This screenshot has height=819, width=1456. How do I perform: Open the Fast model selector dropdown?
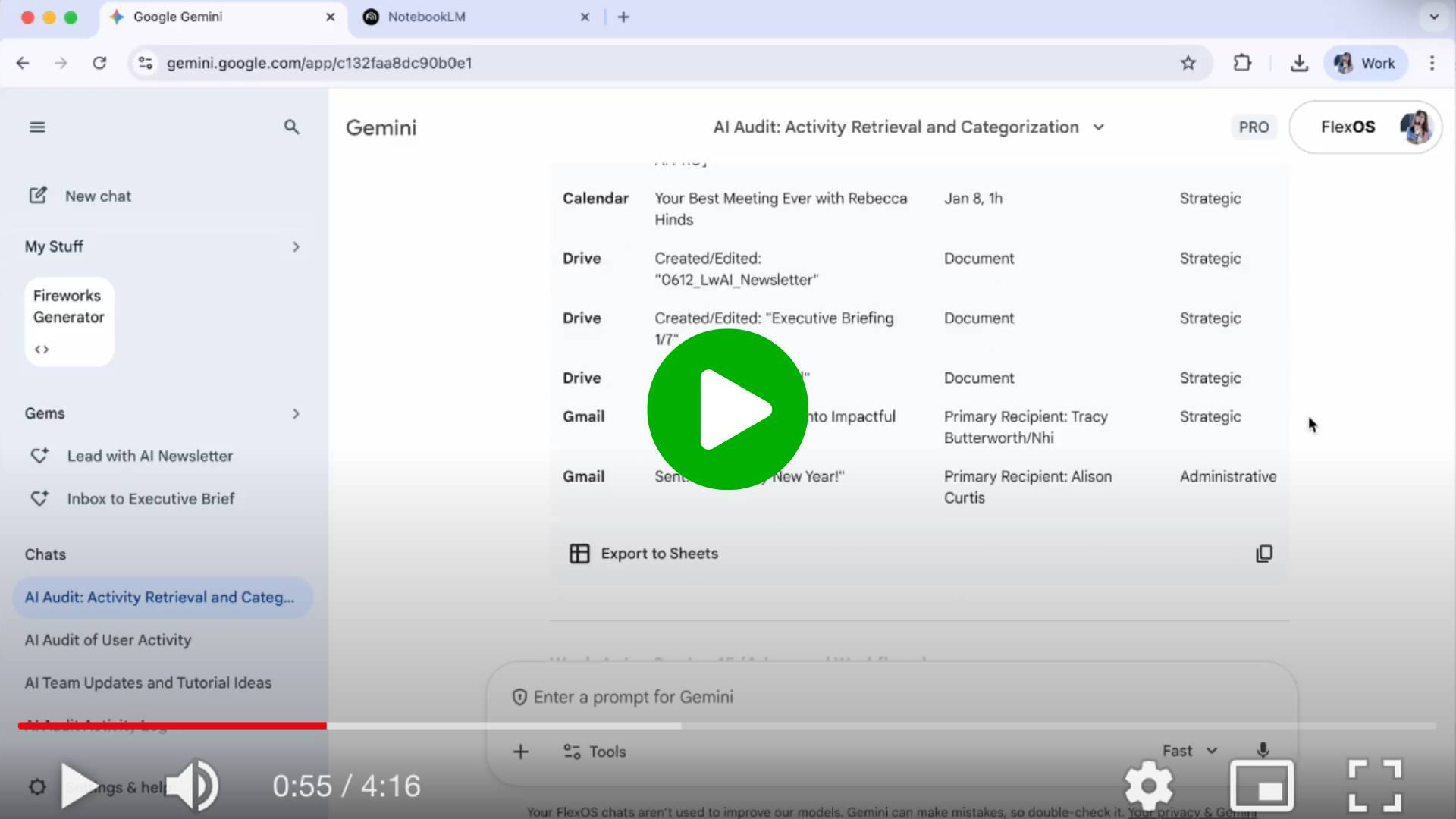[1189, 751]
